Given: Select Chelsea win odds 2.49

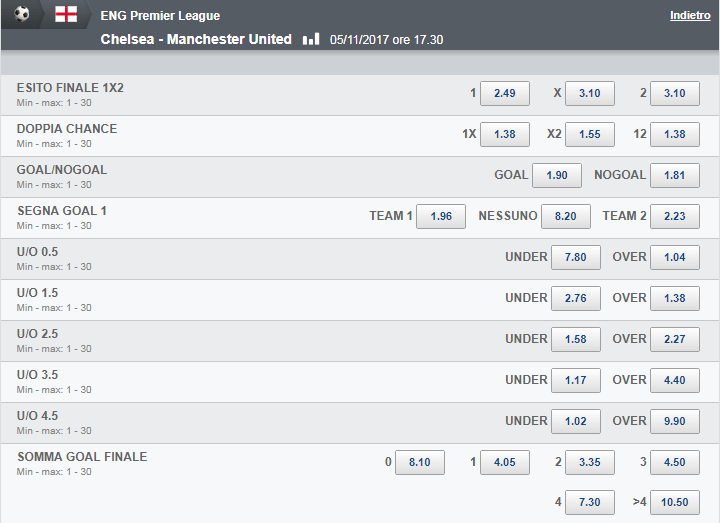Looking at the screenshot, I should [505, 93].
